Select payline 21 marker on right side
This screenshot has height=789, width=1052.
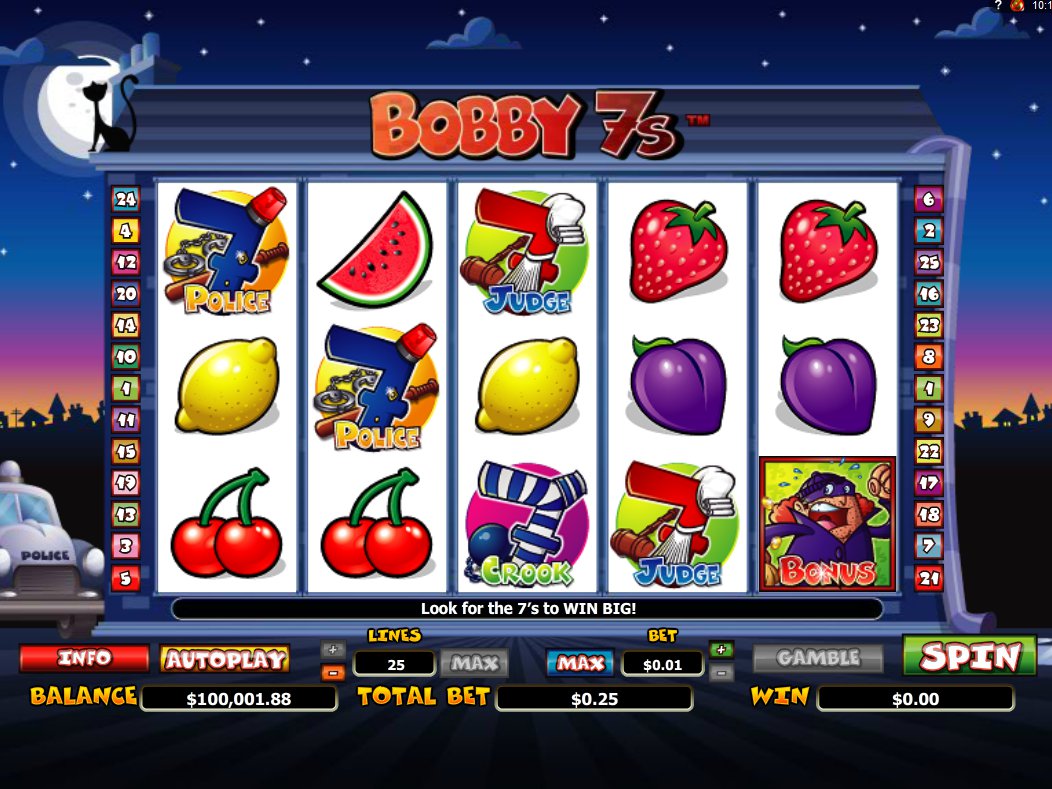tap(929, 577)
